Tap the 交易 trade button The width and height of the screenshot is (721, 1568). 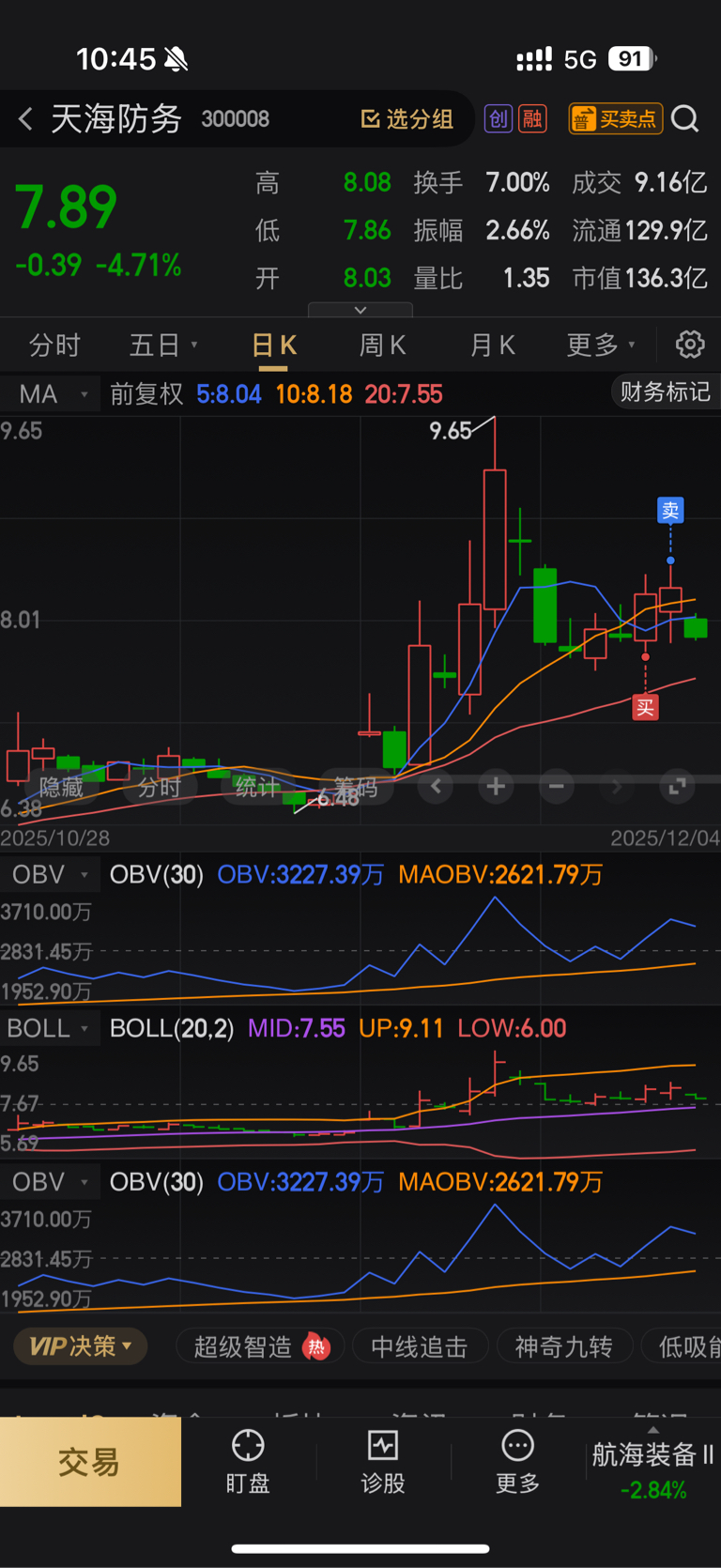tap(90, 1462)
